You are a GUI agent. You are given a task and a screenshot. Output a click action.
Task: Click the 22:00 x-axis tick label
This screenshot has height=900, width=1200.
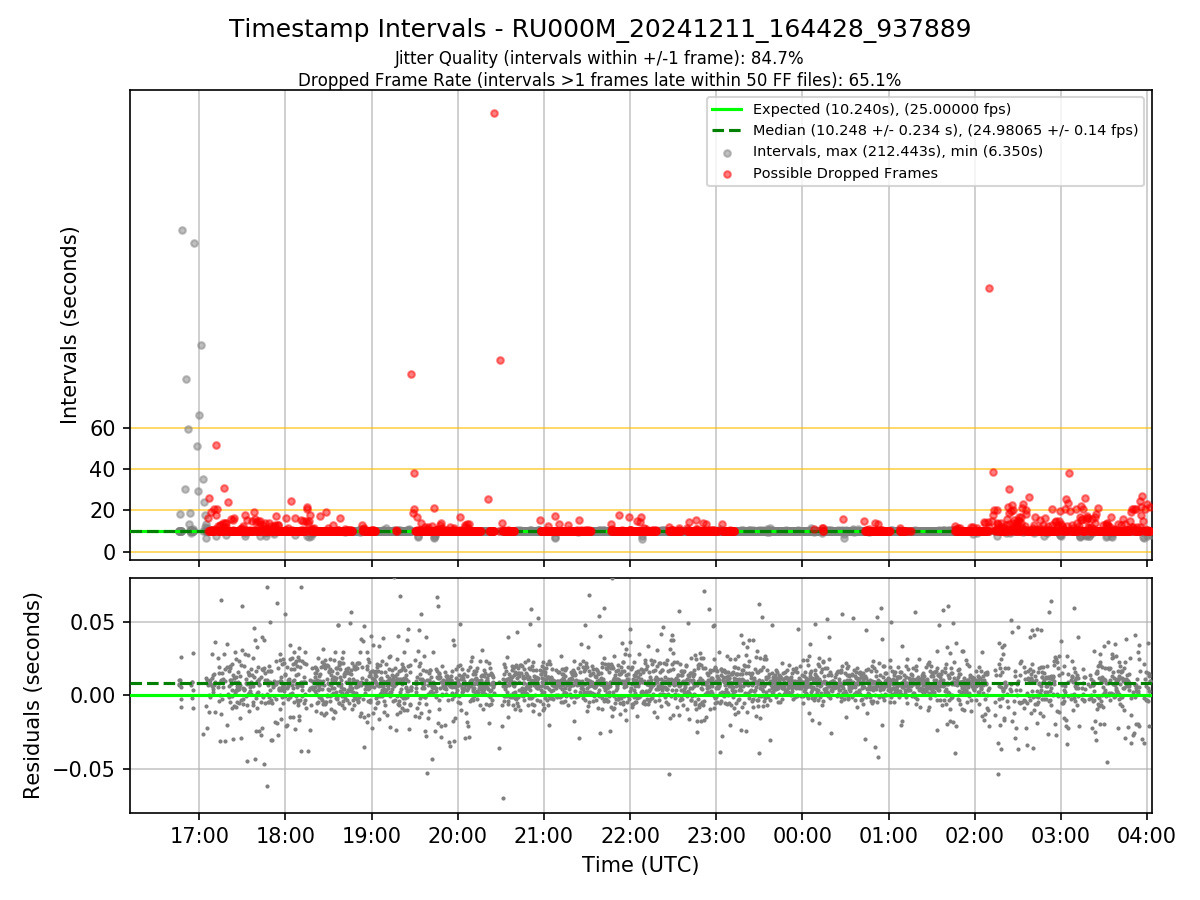click(x=630, y=834)
